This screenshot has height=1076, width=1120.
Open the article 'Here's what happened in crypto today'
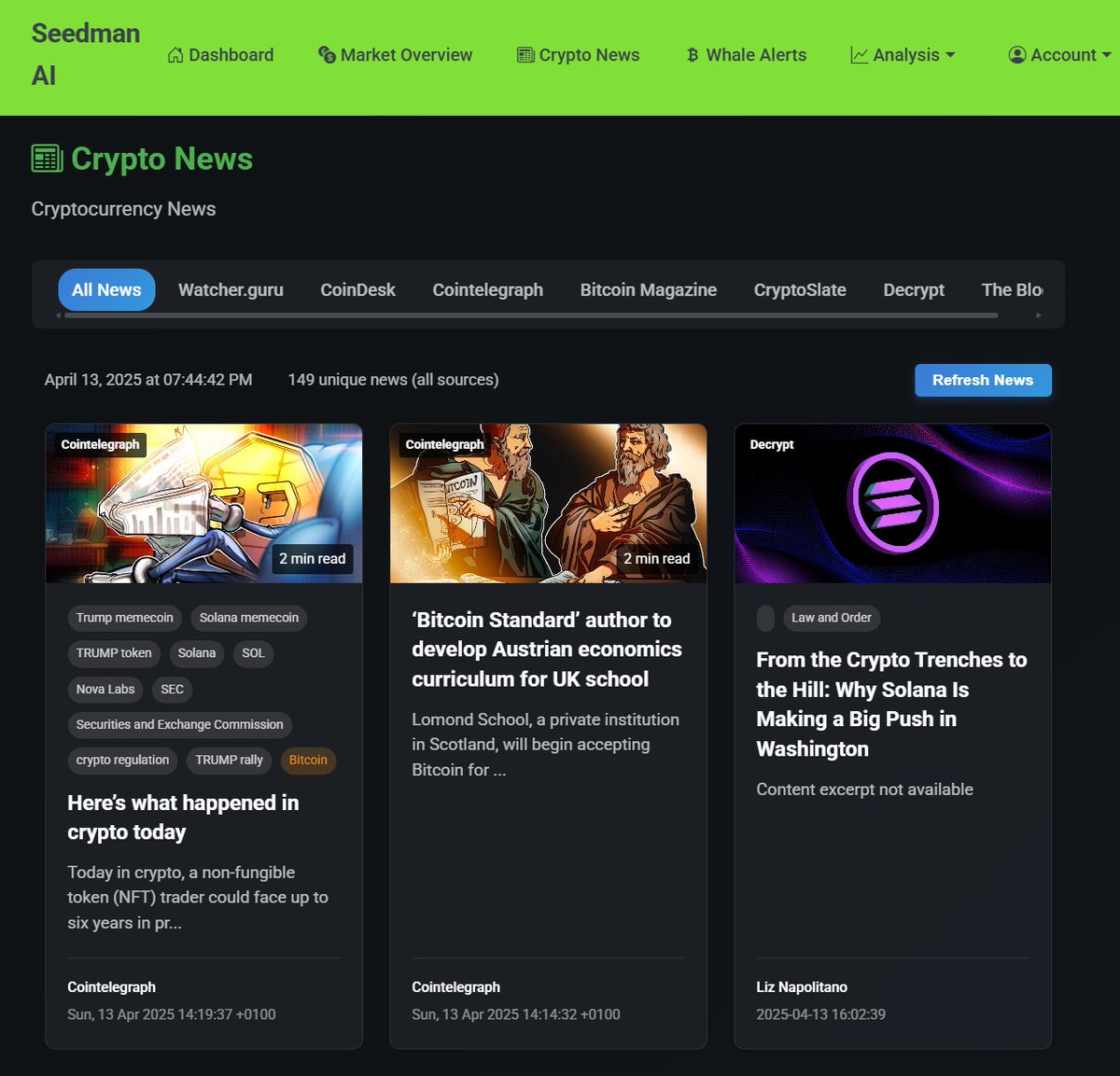click(182, 817)
